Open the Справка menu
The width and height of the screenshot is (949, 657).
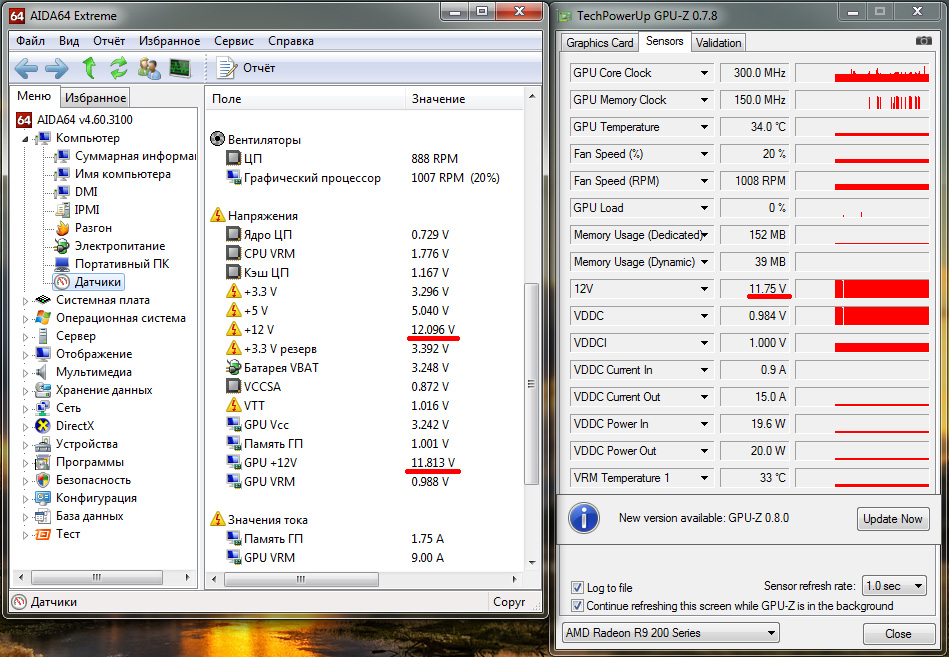pyautogui.click(x=291, y=41)
